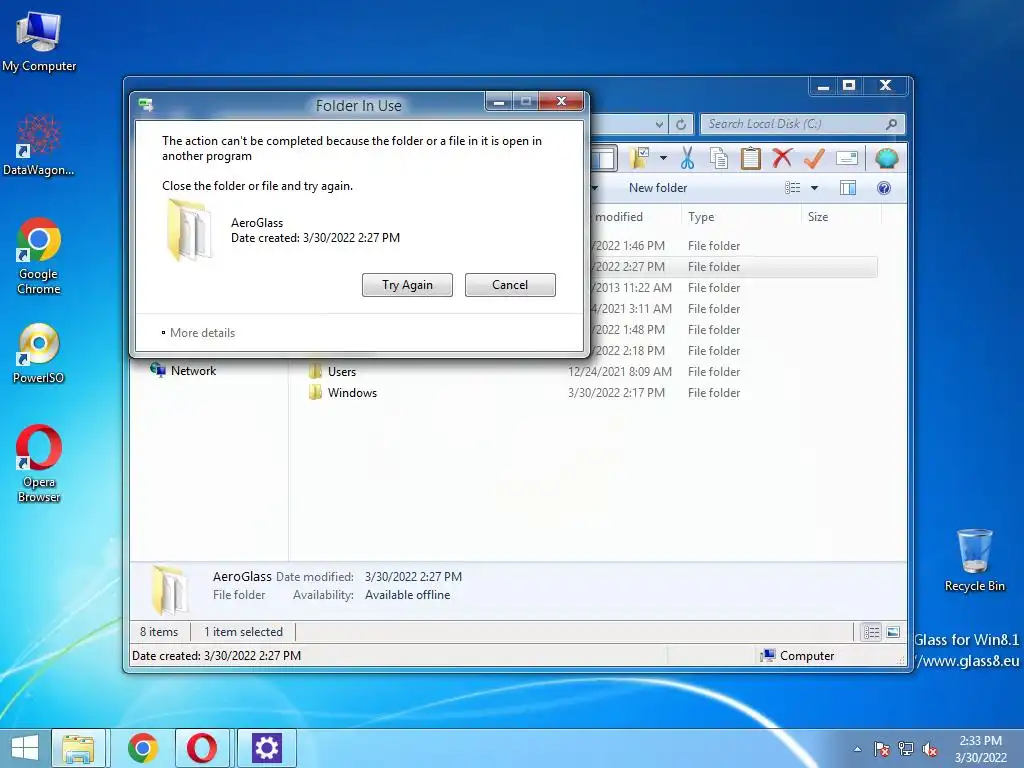The width and height of the screenshot is (1024, 768).
Task: Click the Computer label in status bar
Action: point(807,656)
